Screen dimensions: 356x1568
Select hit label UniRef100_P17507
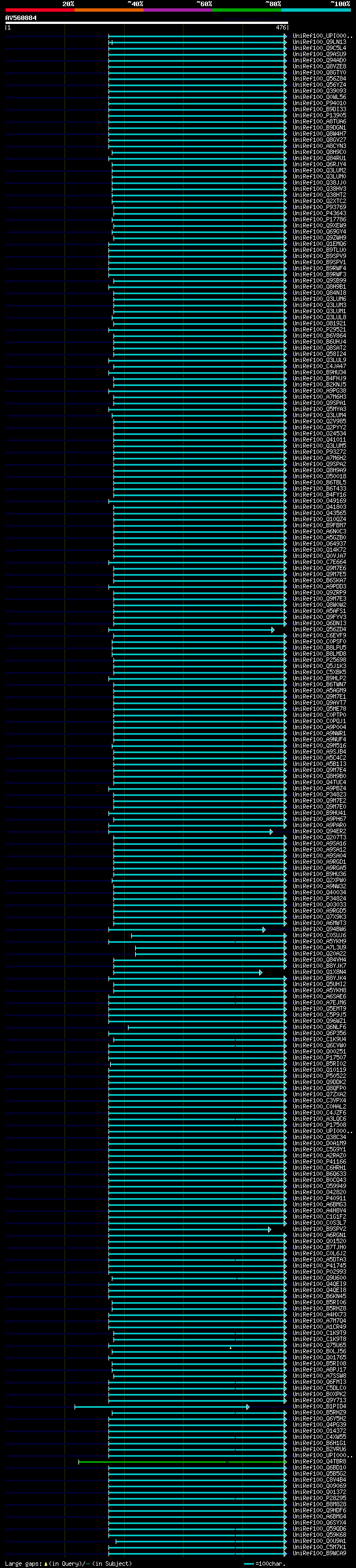coord(319,1058)
